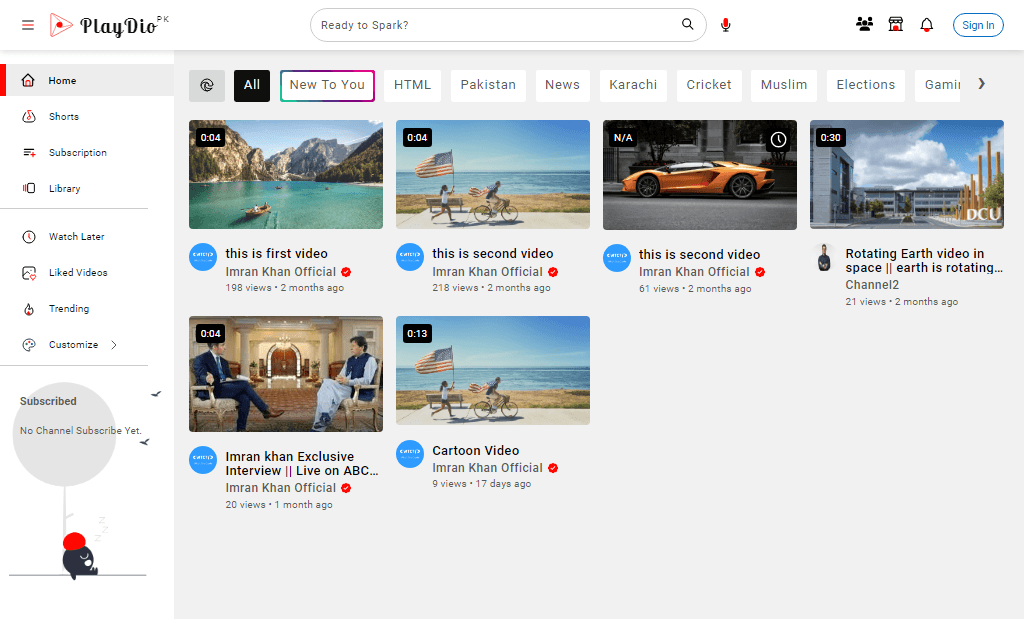Screen dimensions: 1024x619
Task: Click channel avatar beside interview video
Action: click(x=203, y=460)
